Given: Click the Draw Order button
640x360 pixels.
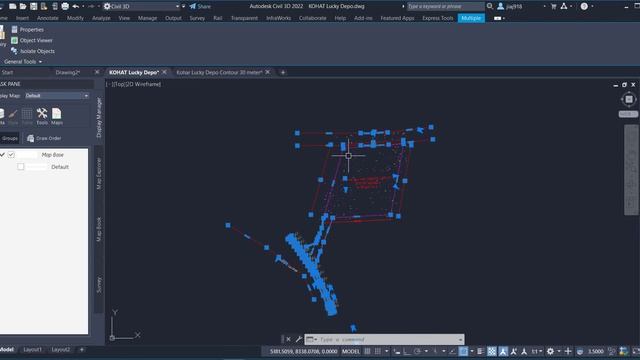Looking at the screenshot, I should pyautogui.click(x=44, y=138).
